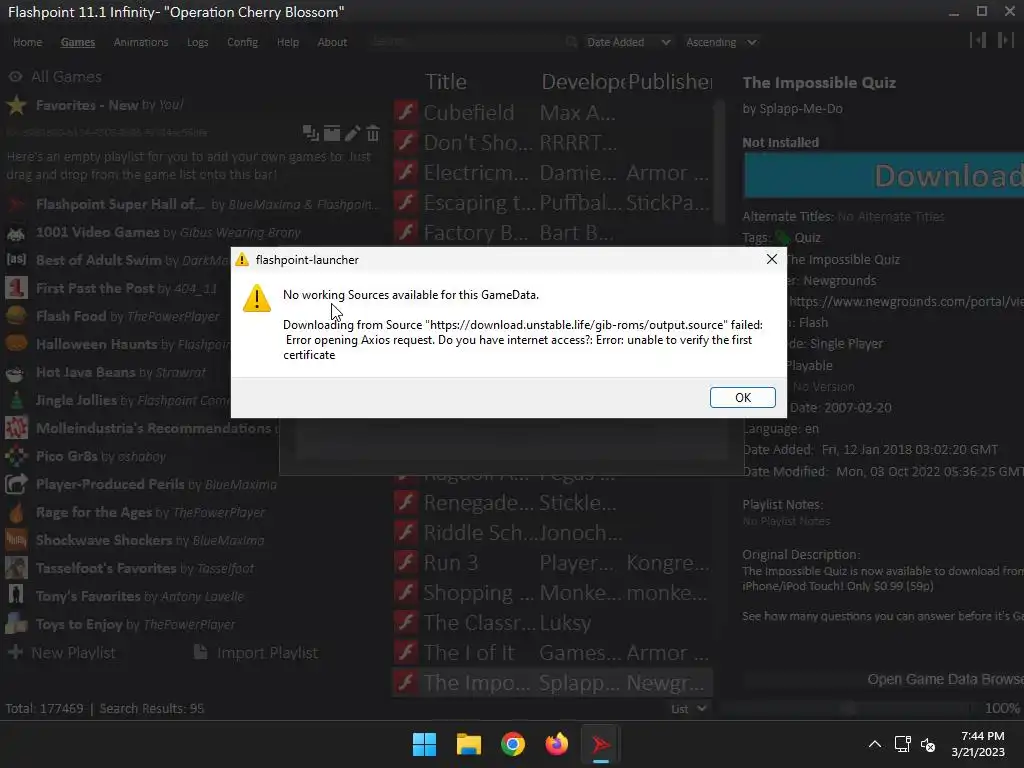Open the Hot Java Beans playlist
The height and width of the screenshot is (768, 1024).
(120, 373)
